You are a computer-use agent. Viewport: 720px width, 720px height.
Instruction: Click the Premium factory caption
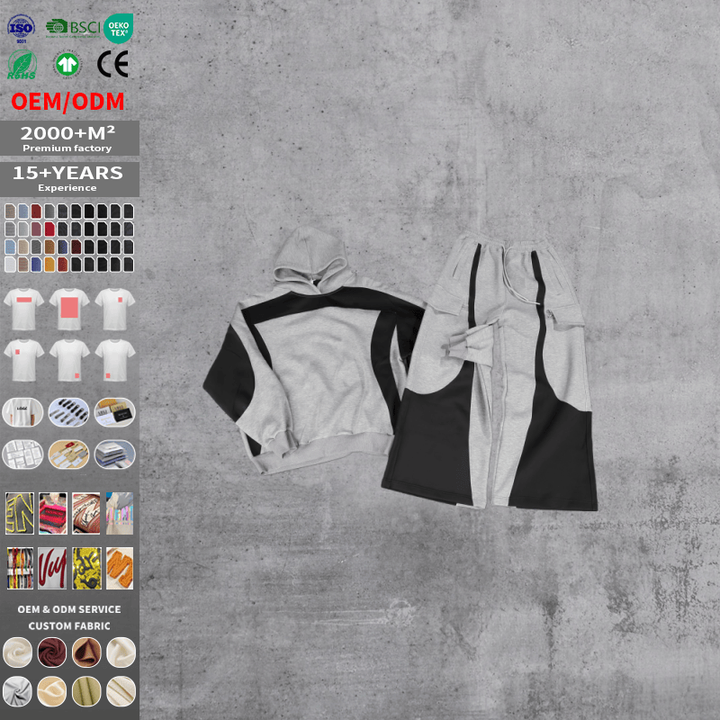click(67, 148)
